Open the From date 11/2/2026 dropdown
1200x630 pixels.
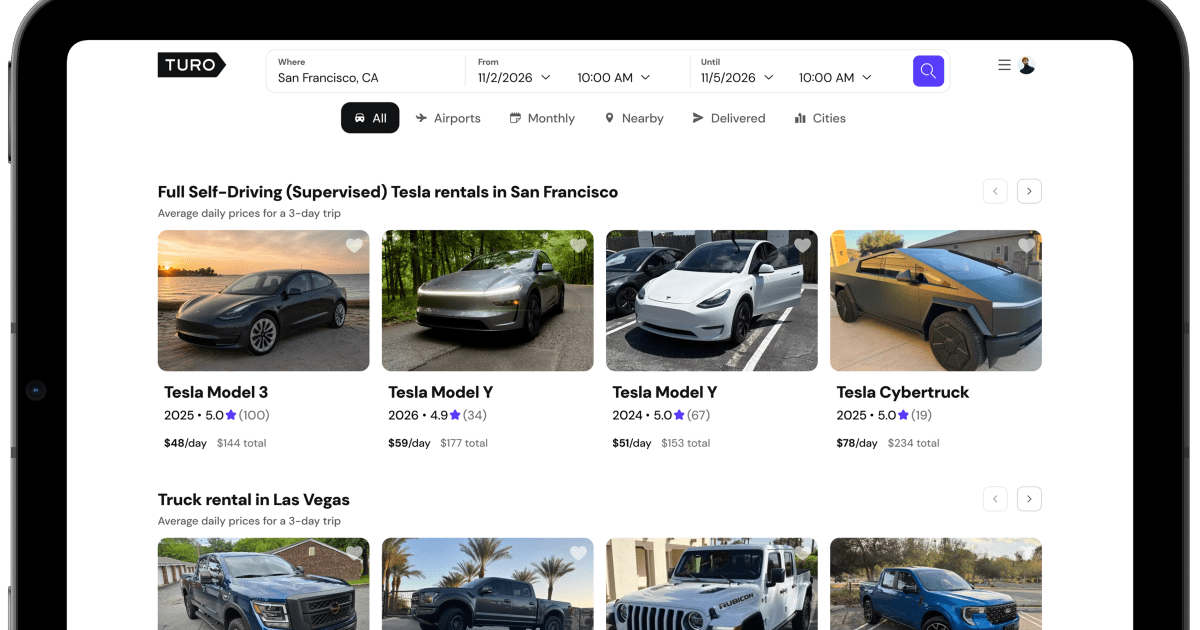(514, 77)
